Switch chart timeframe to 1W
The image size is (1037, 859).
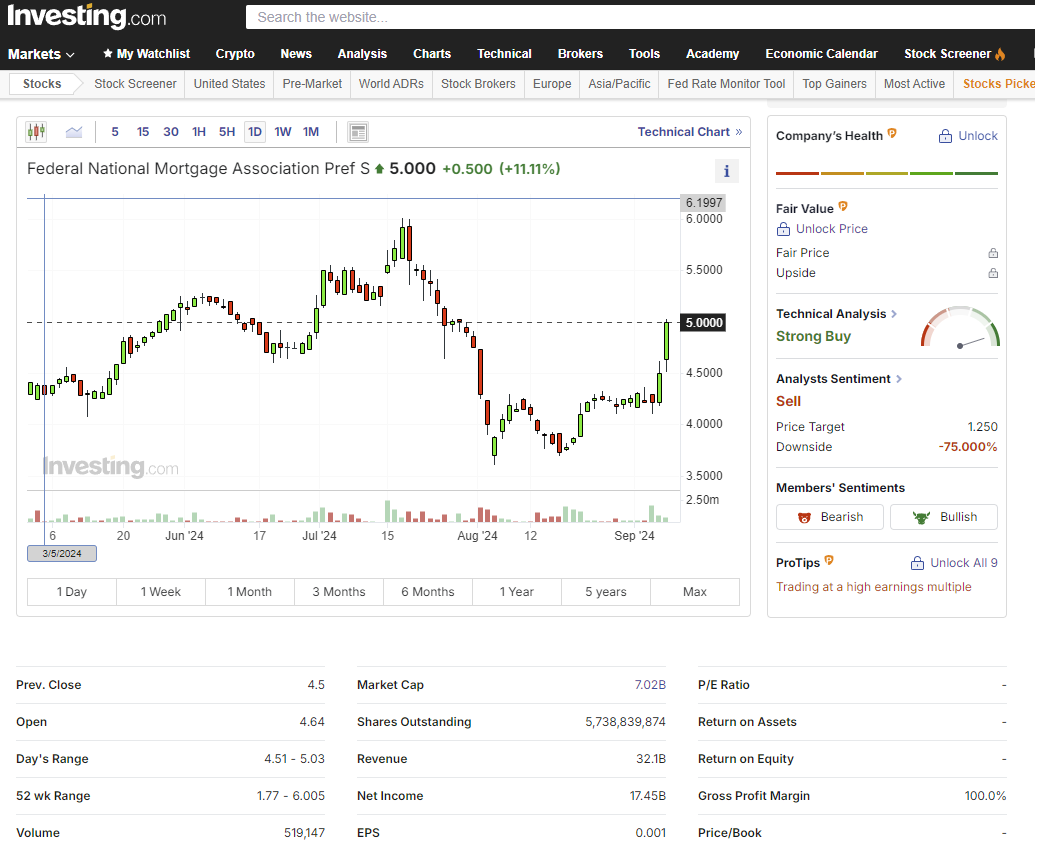(x=282, y=131)
